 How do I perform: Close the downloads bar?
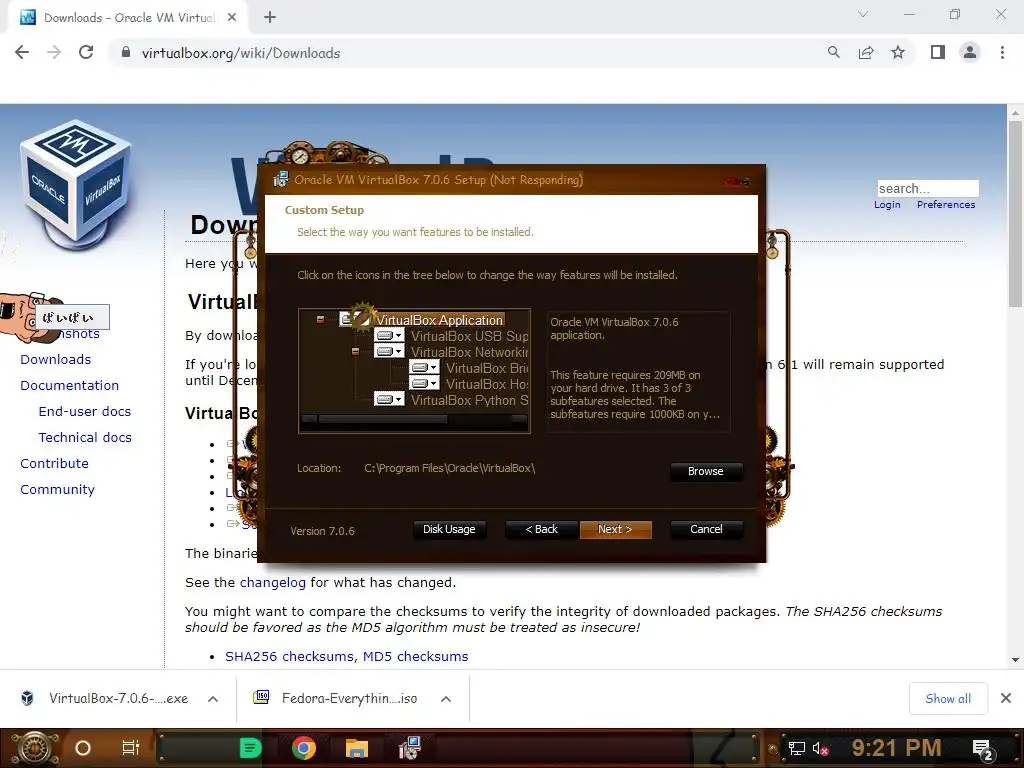tap(1006, 698)
